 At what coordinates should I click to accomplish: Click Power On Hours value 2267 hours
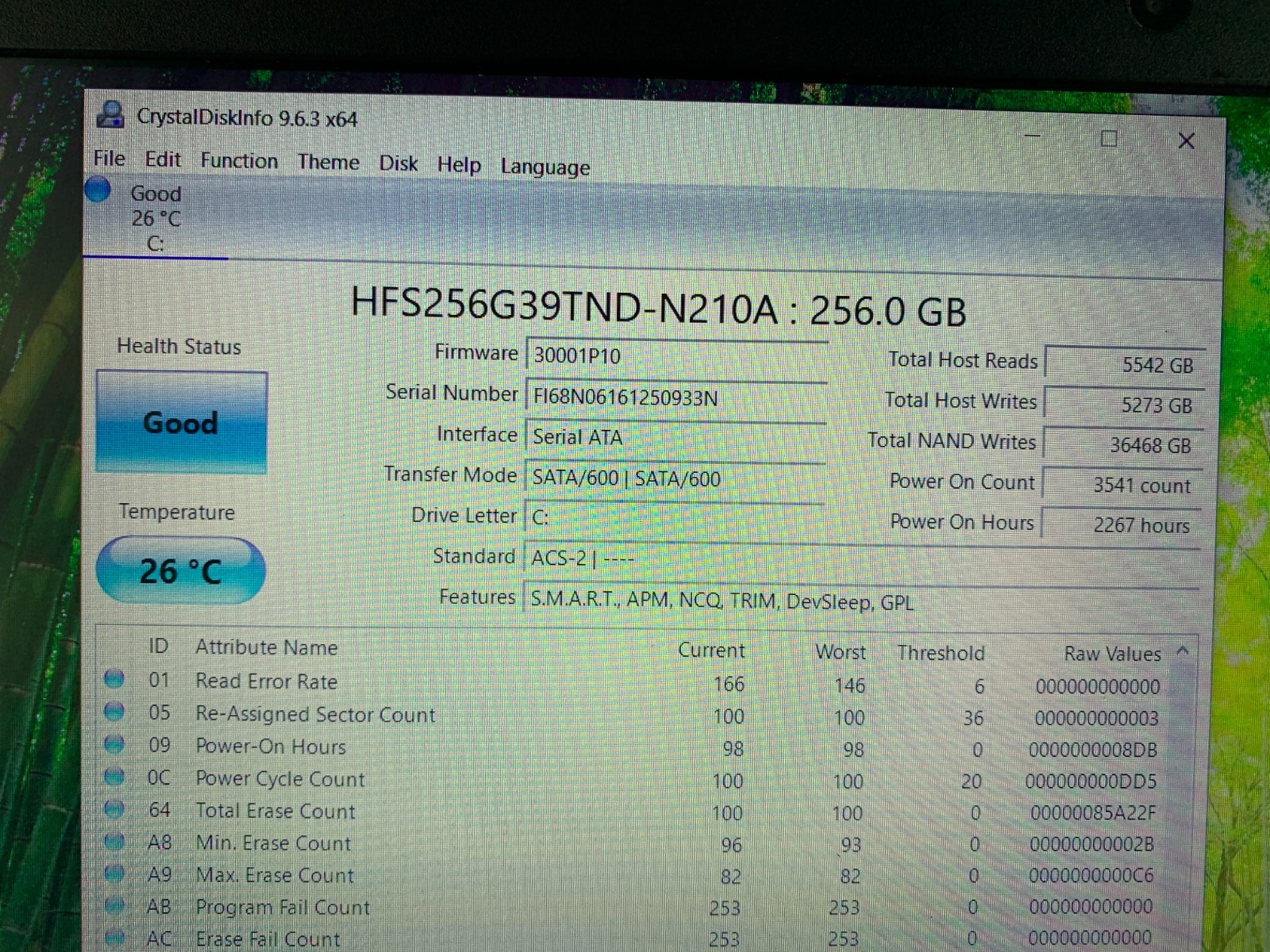tap(1122, 524)
